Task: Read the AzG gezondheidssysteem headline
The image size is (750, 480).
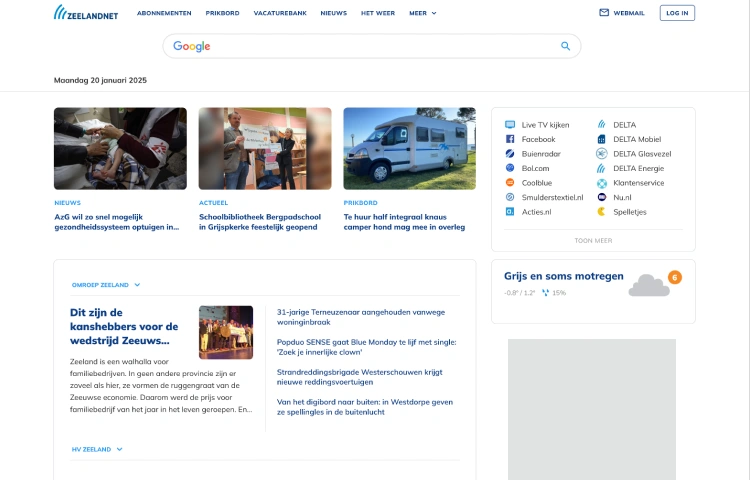Action: click(x=117, y=222)
